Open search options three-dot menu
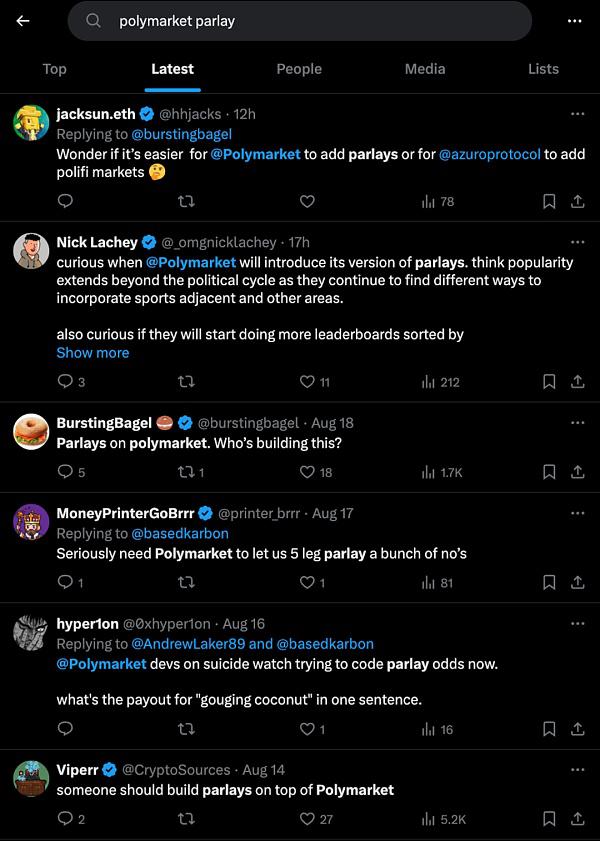The image size is (600, 841). (x=574, y=21)
